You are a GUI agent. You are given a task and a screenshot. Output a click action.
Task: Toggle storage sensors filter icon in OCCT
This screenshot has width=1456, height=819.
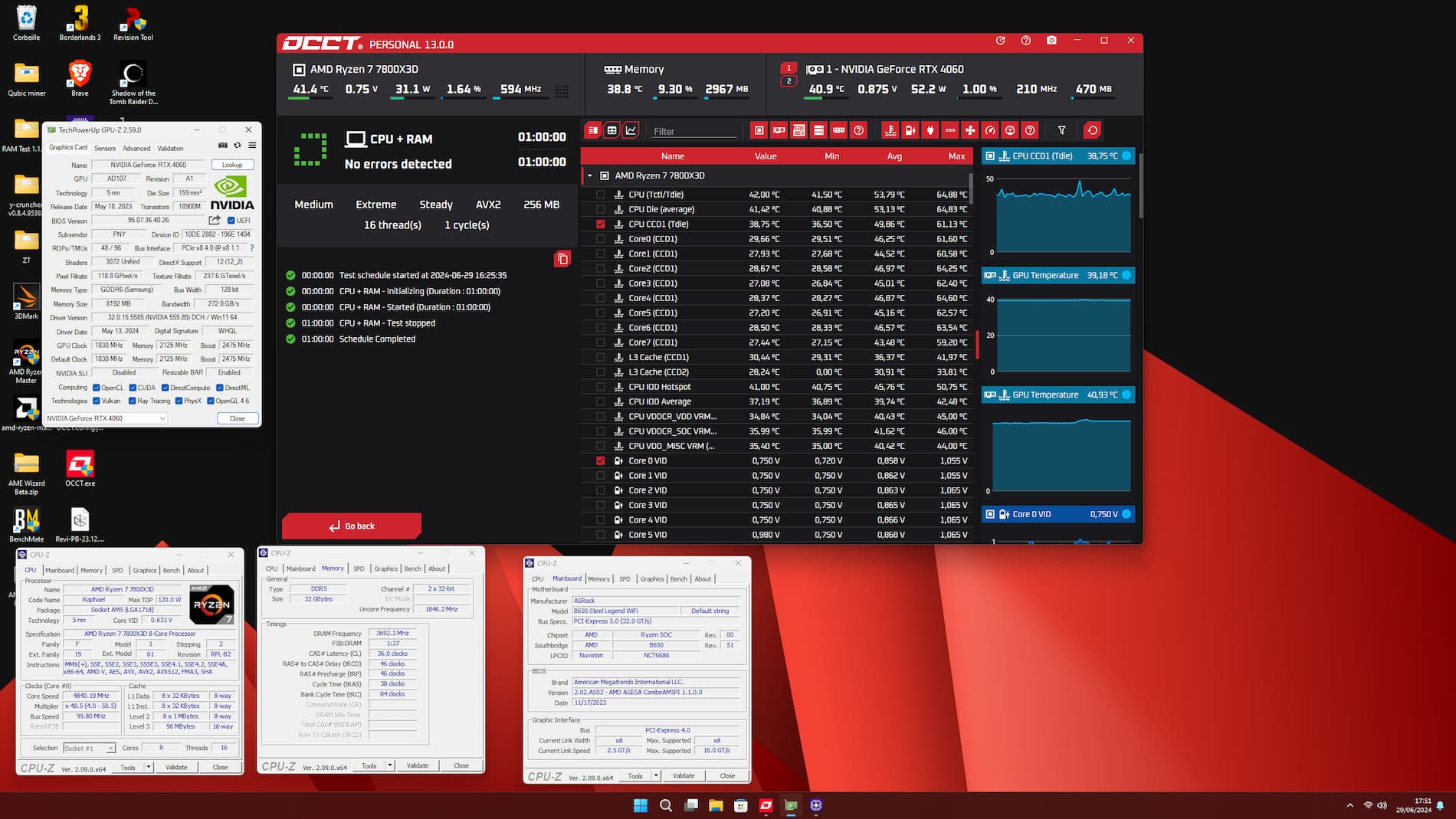[818, 130]
